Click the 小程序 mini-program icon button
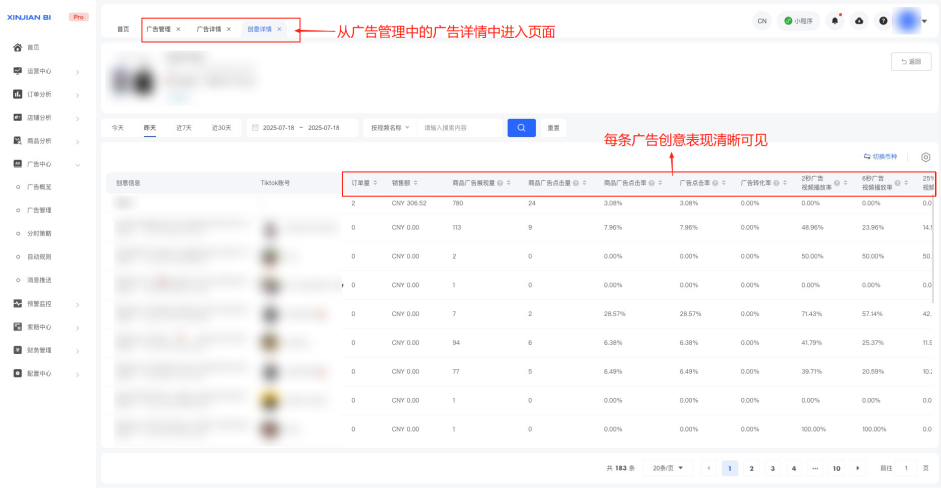941x488 pixels. pos(798,20)
